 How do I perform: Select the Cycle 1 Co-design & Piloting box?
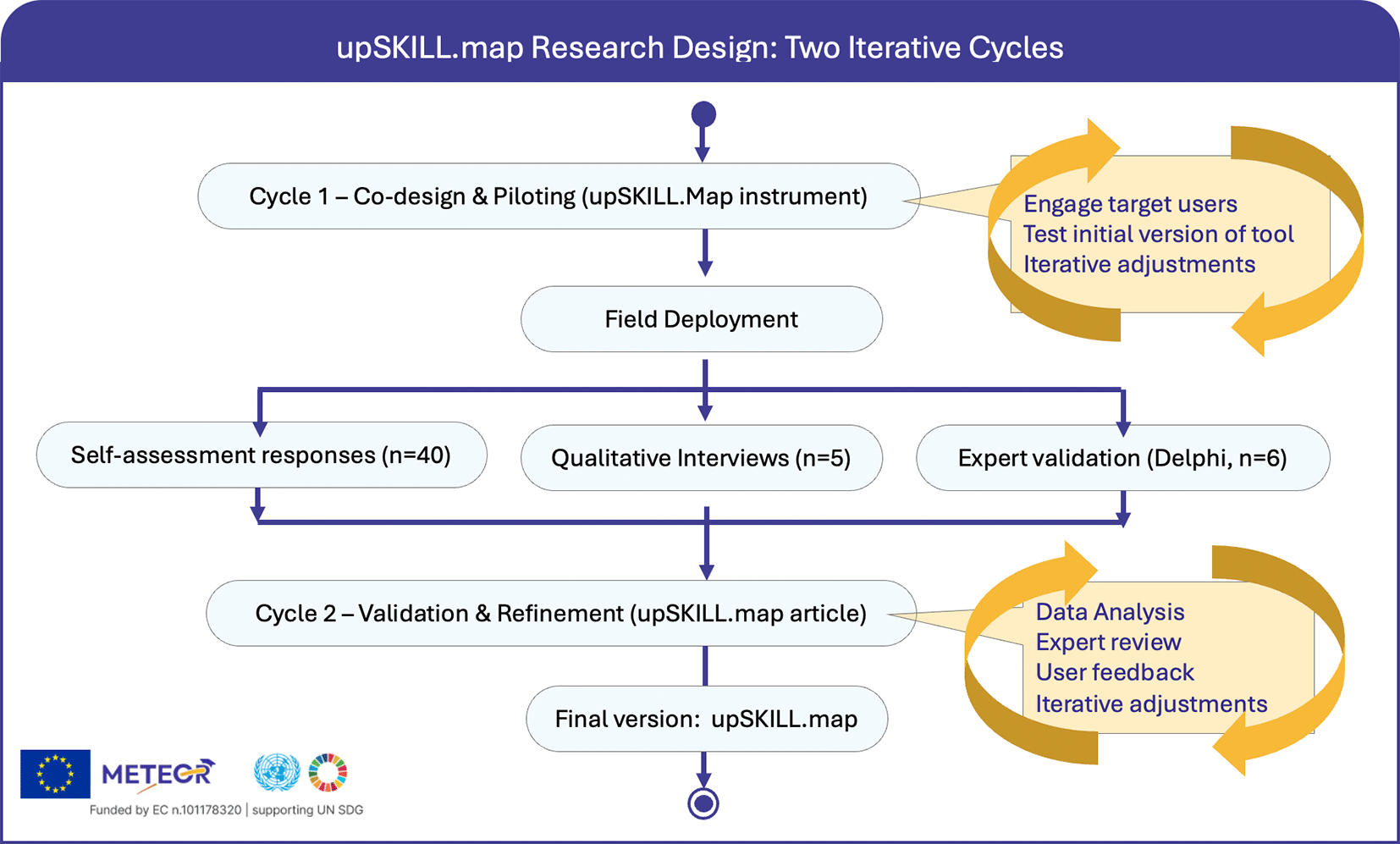pos(559,196)
